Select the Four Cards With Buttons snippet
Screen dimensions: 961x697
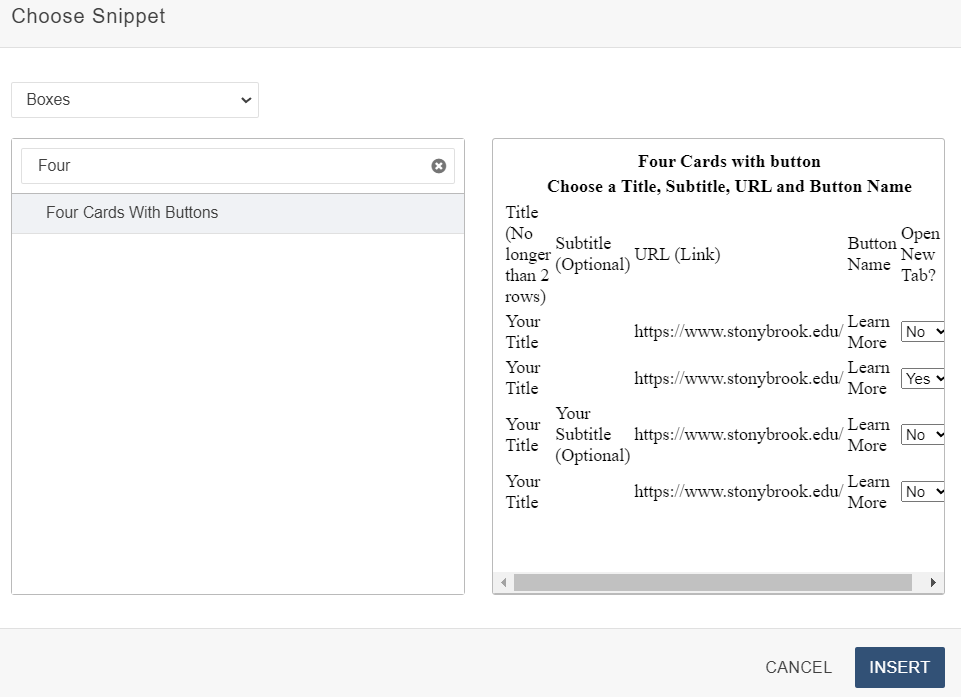tap(132, 213)
